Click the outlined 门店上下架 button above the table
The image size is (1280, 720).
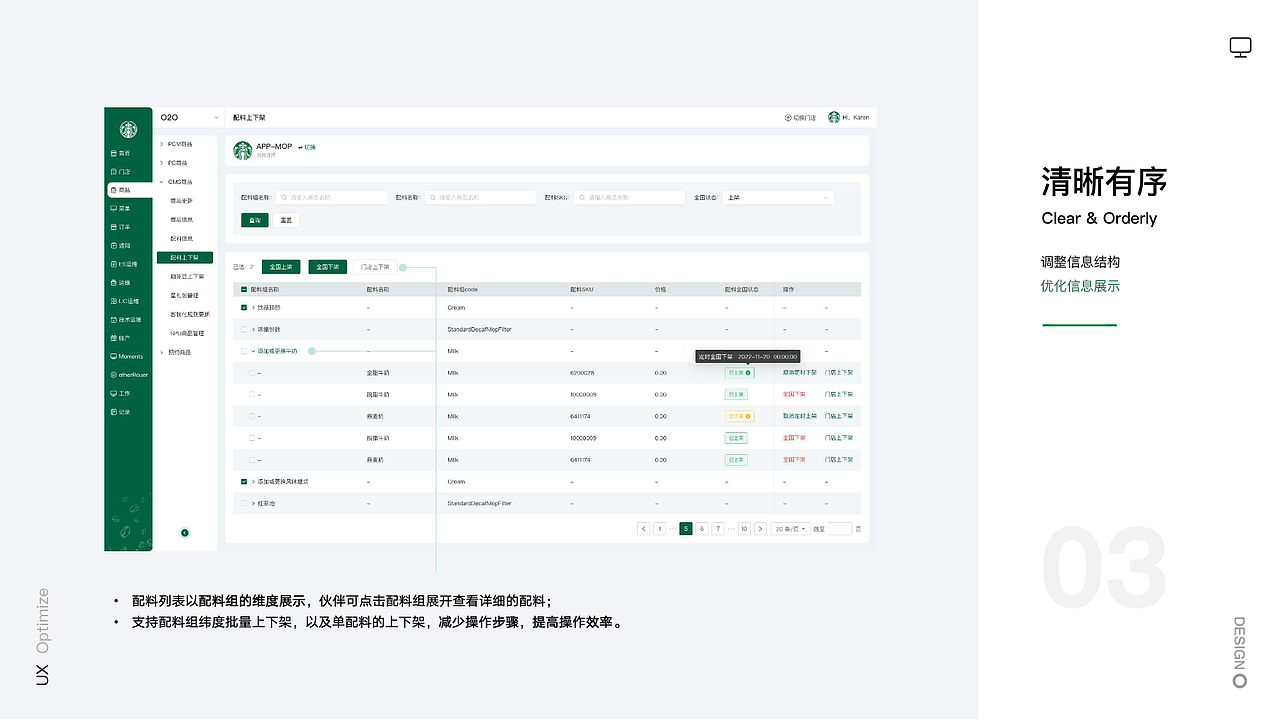(375, 267)
